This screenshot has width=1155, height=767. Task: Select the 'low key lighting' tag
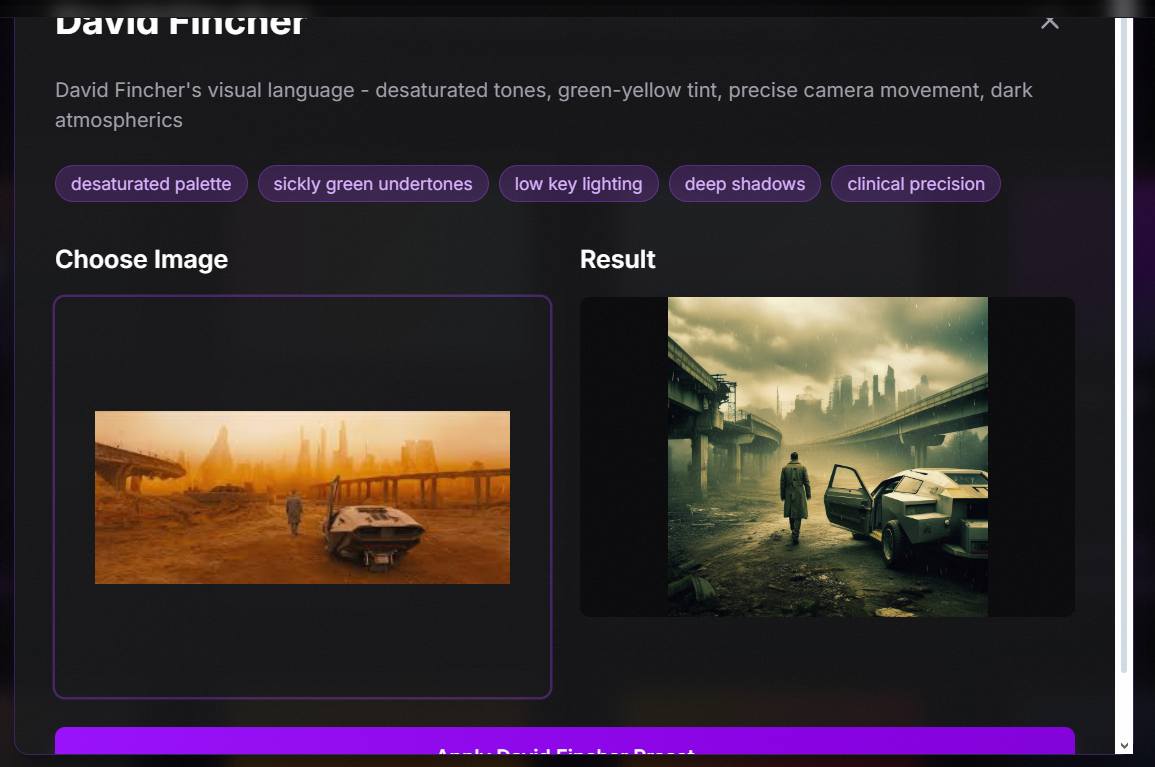click(578, 183)
